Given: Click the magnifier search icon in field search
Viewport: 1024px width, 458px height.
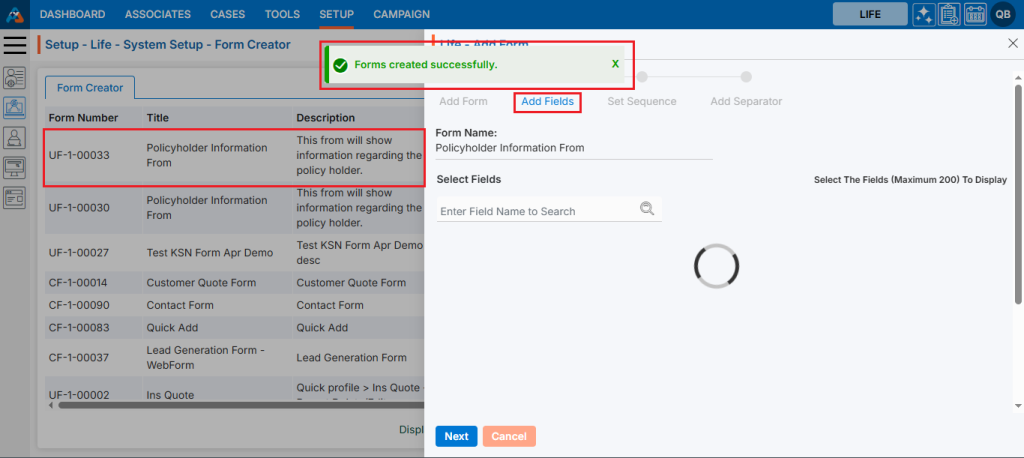Looking at the screenshot, I should (x=647, y=209).
